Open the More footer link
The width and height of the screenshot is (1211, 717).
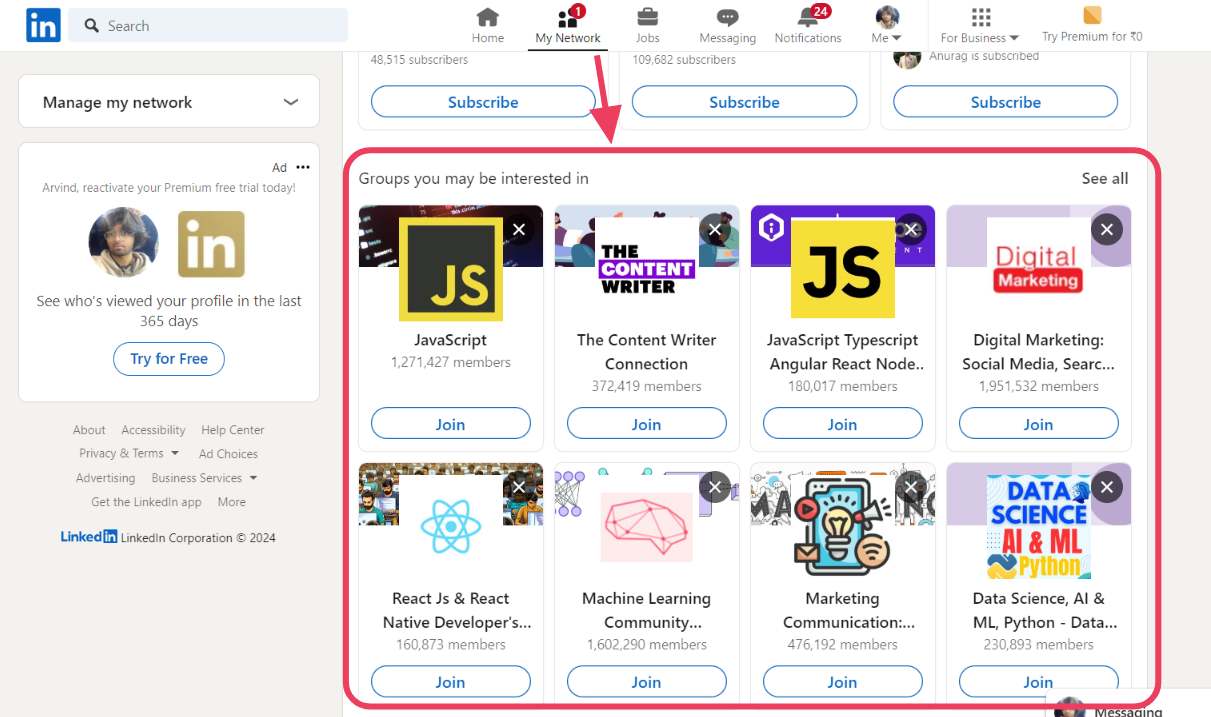click(231, 502)
